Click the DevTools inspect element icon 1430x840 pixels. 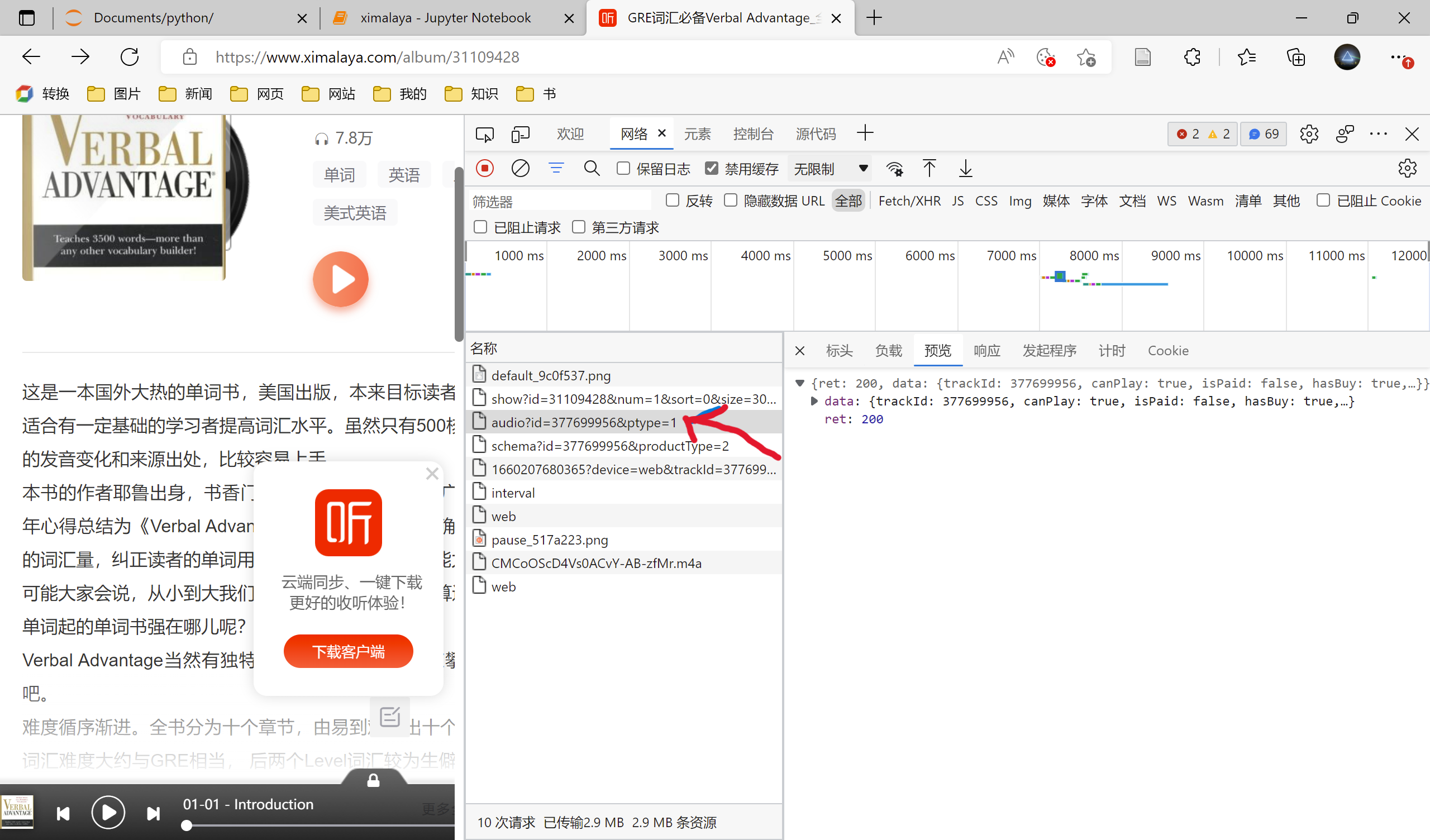point(484,135)
